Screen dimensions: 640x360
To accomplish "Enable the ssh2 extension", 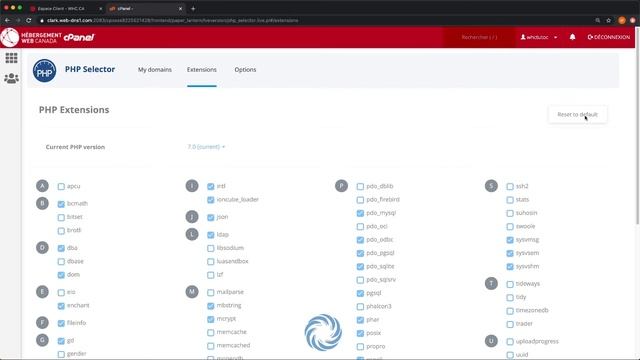I will tap(510, 187).
